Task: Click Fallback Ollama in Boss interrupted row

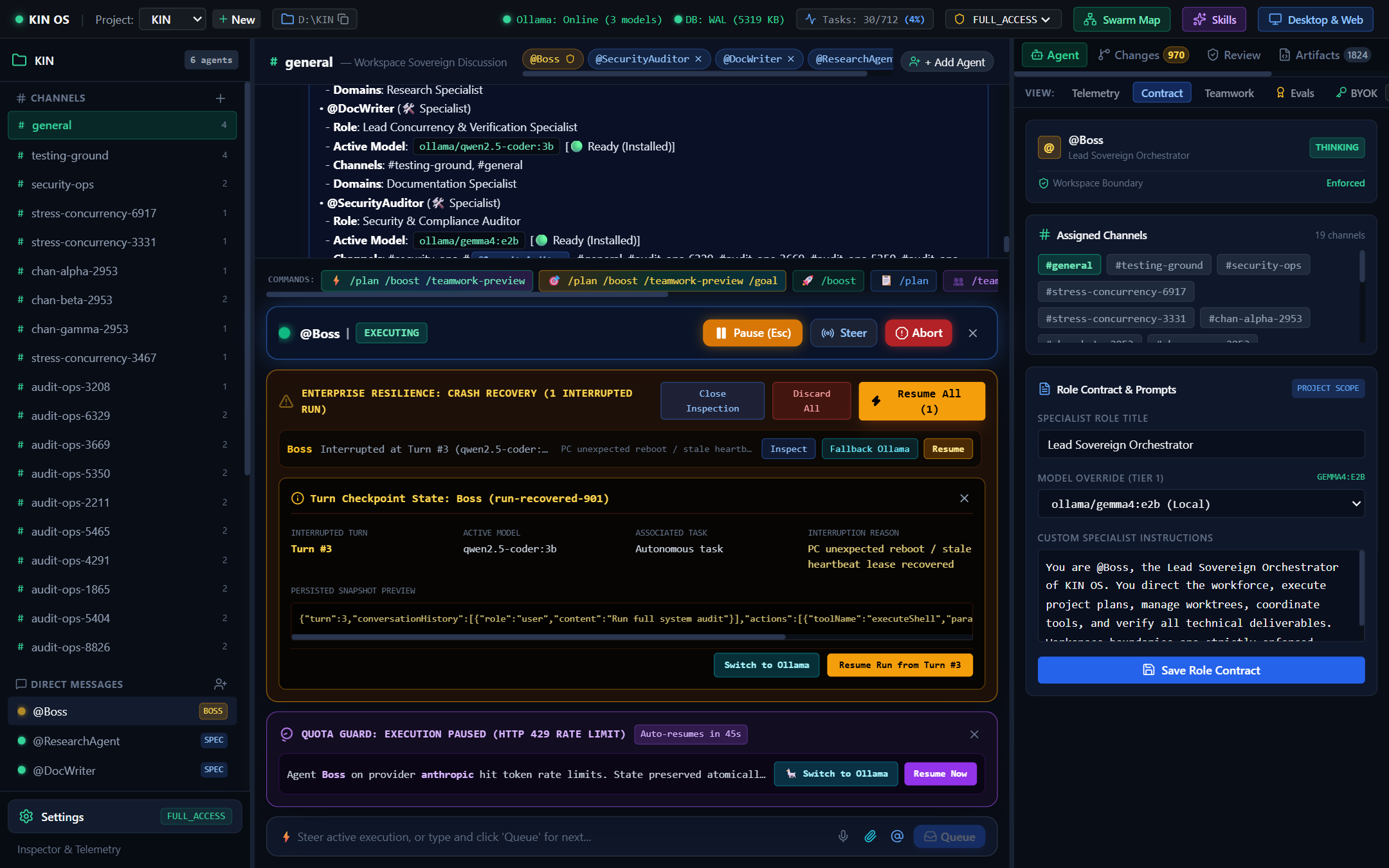Action: coord(869,449)
